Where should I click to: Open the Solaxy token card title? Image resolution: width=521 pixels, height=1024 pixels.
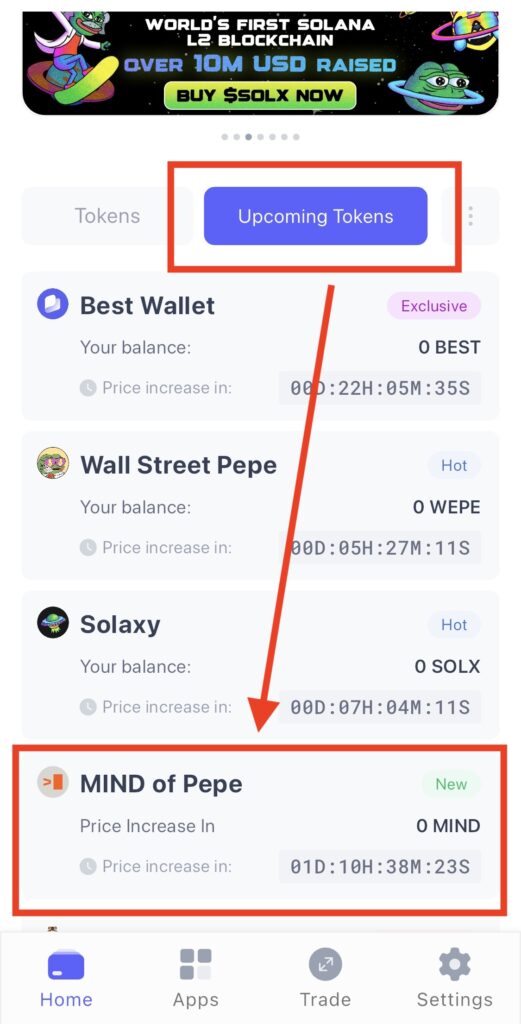pyautogui.click(x=120, y=624)
